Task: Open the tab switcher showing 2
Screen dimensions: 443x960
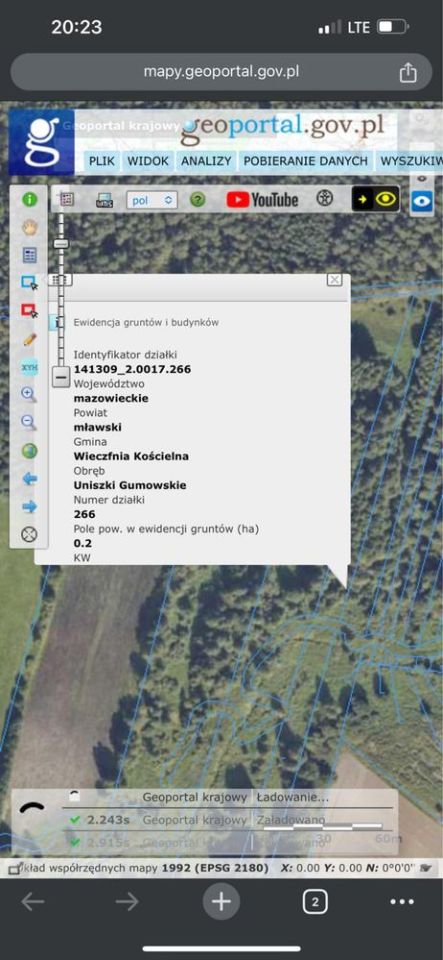Action: click(315, 901)
